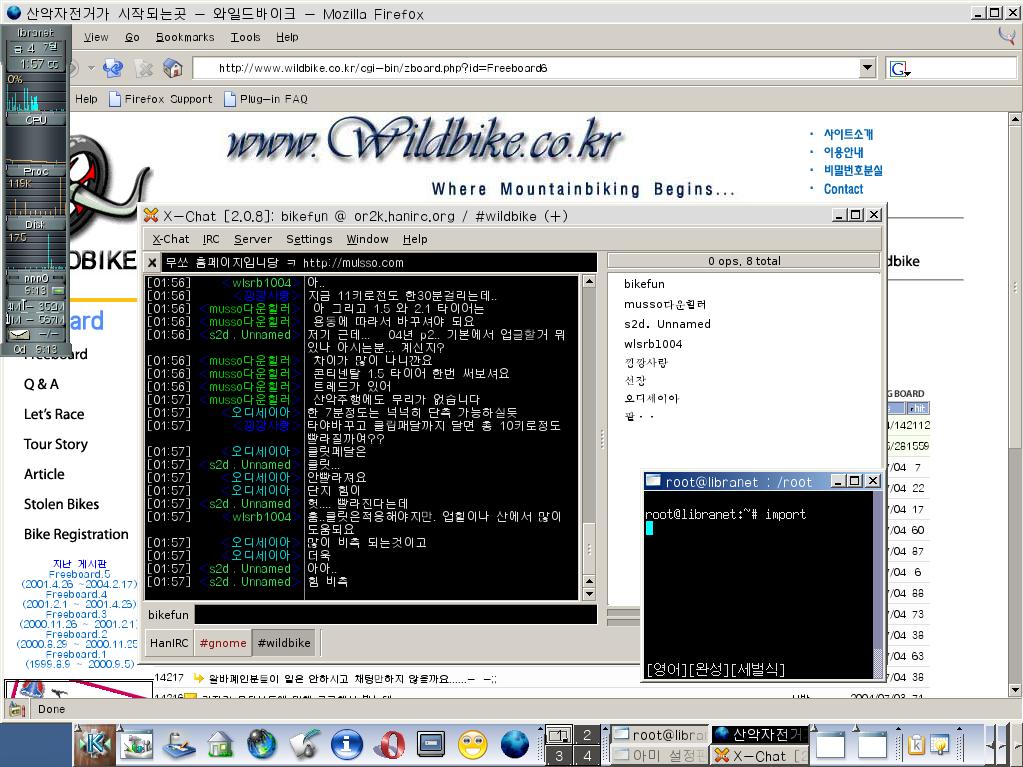Screen dimensions: 1023x767
Task: Switch to virtual desktop 4
Action: pos(587,756)
